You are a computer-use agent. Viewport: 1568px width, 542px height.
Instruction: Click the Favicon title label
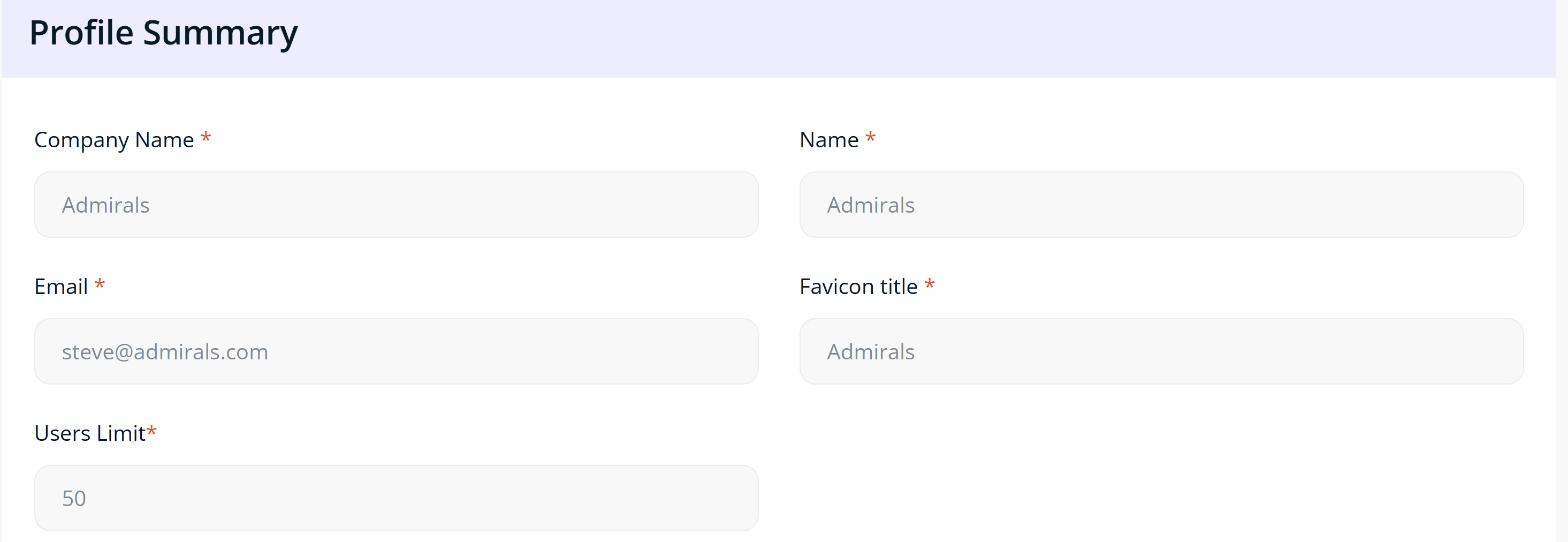(858, 287)
